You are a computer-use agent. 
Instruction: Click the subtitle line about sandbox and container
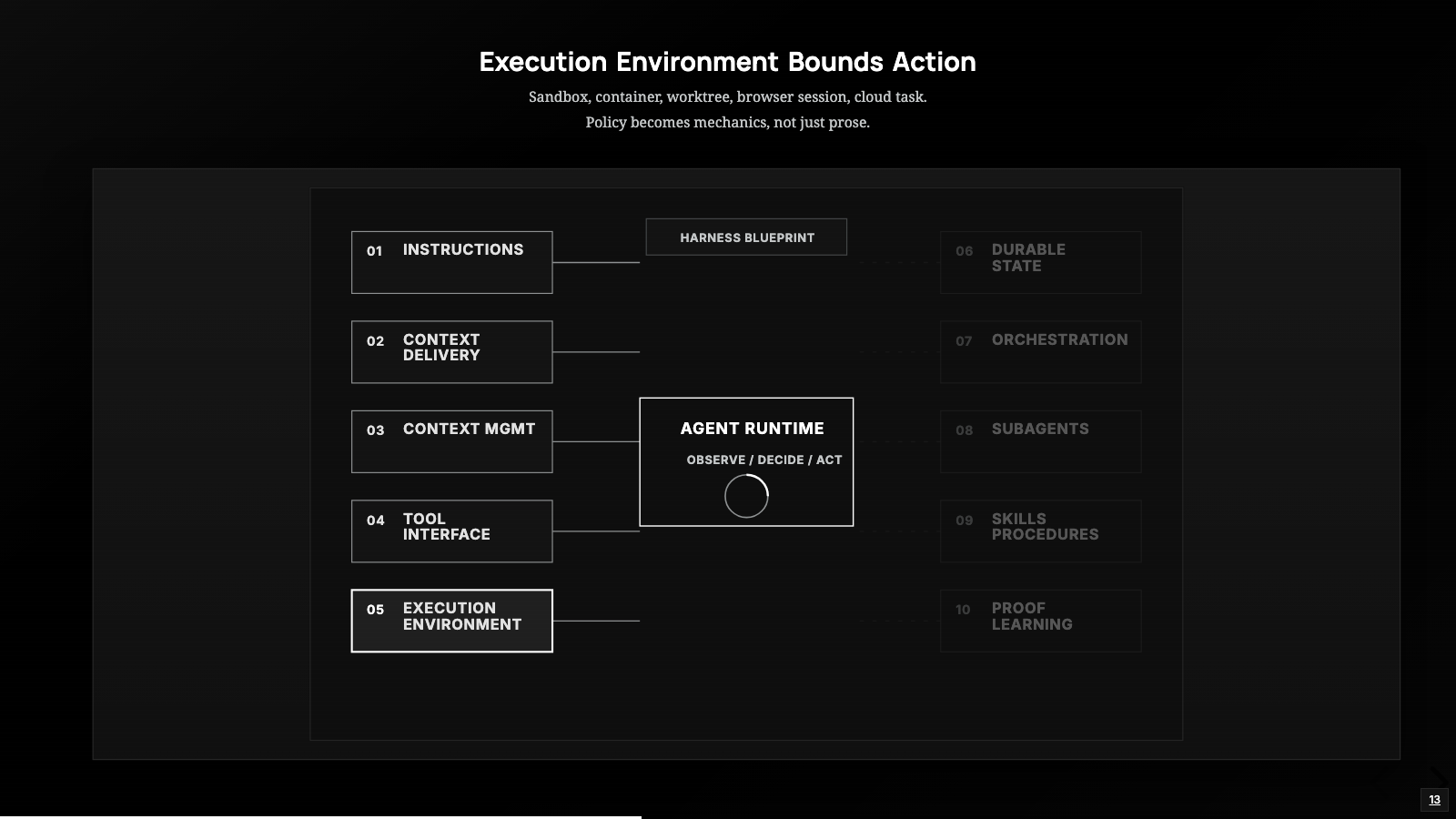[727, 96]
